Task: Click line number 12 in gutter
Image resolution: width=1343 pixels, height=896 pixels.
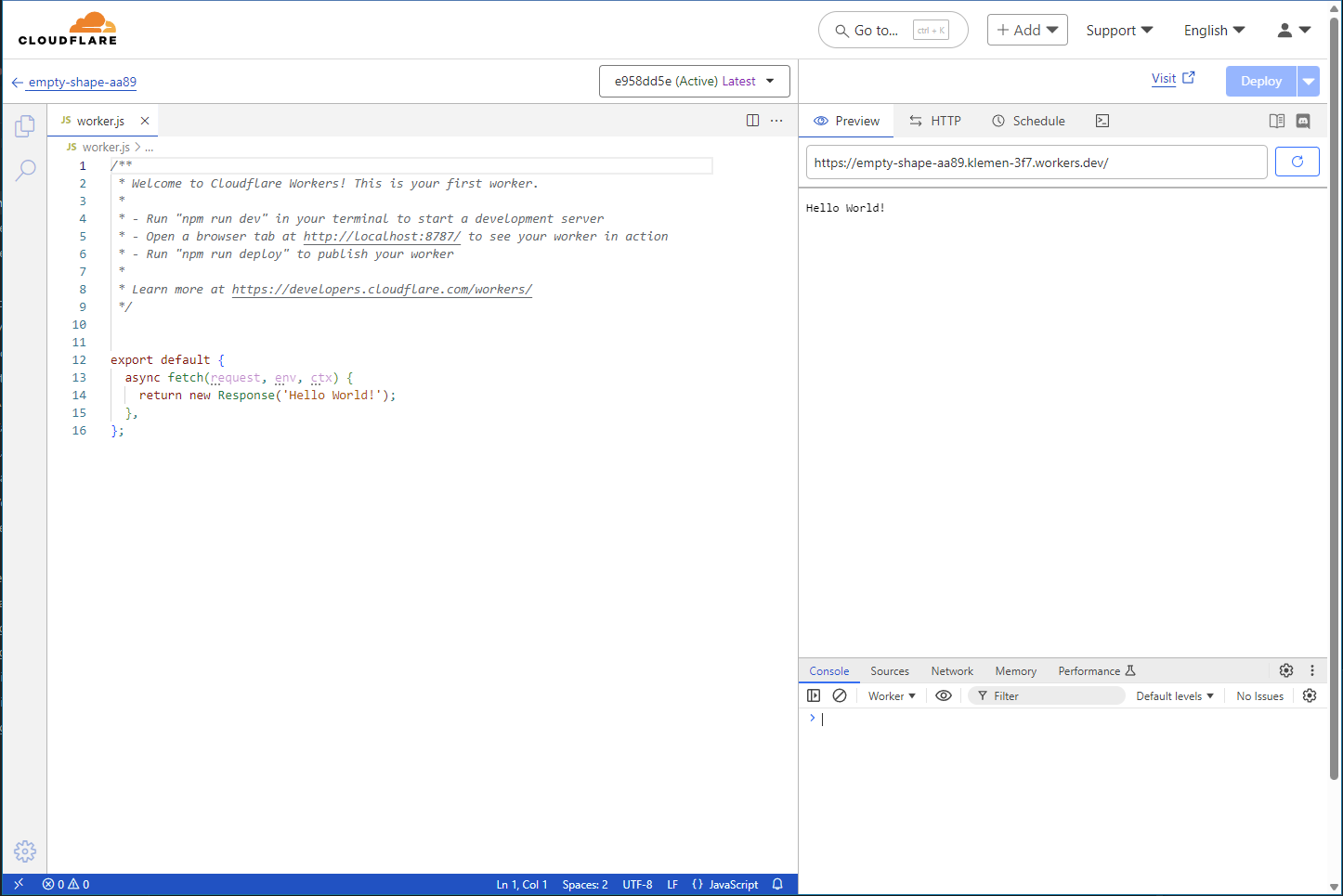Action: tap(80, 359)
